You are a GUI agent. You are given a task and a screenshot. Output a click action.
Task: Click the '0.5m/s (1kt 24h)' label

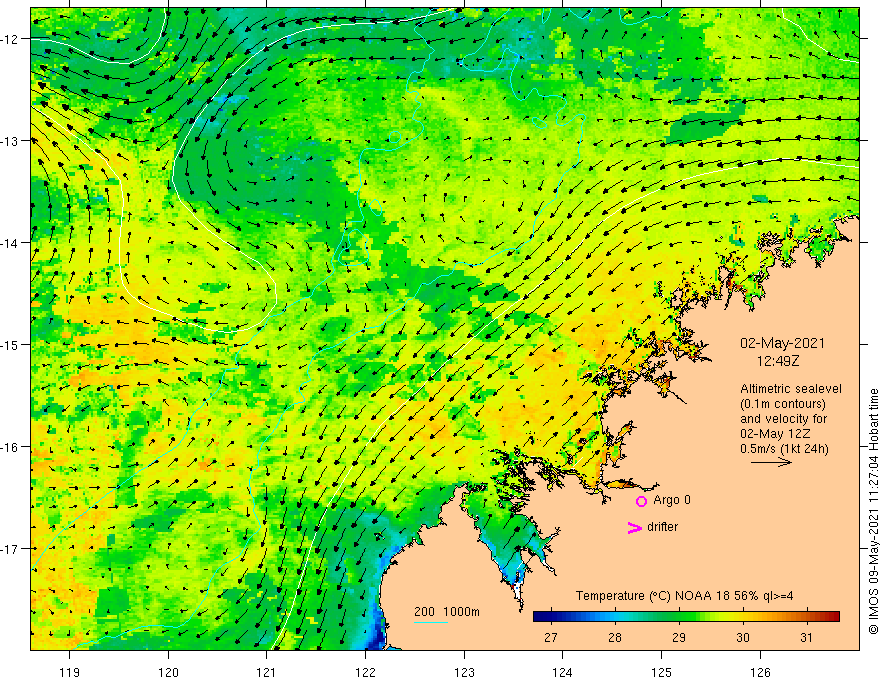click(x=784, y=449)
